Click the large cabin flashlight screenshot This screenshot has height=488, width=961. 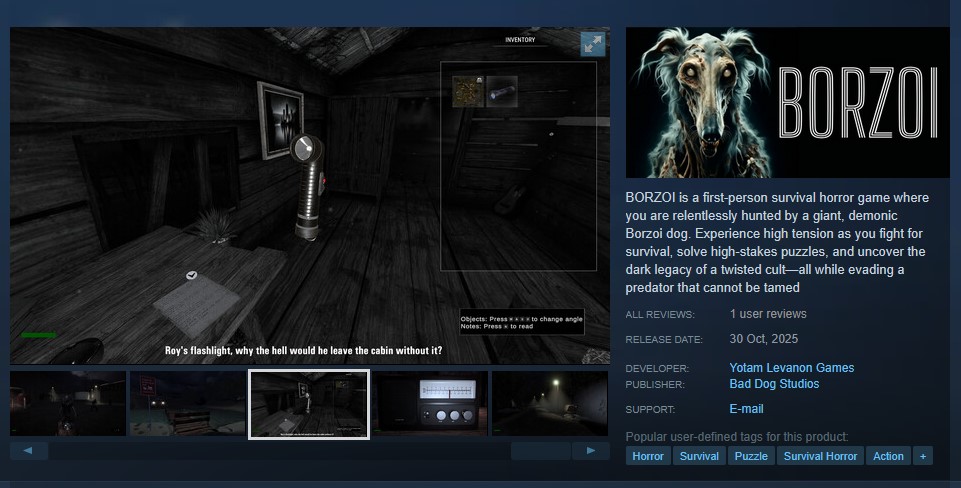click(310, 196)
